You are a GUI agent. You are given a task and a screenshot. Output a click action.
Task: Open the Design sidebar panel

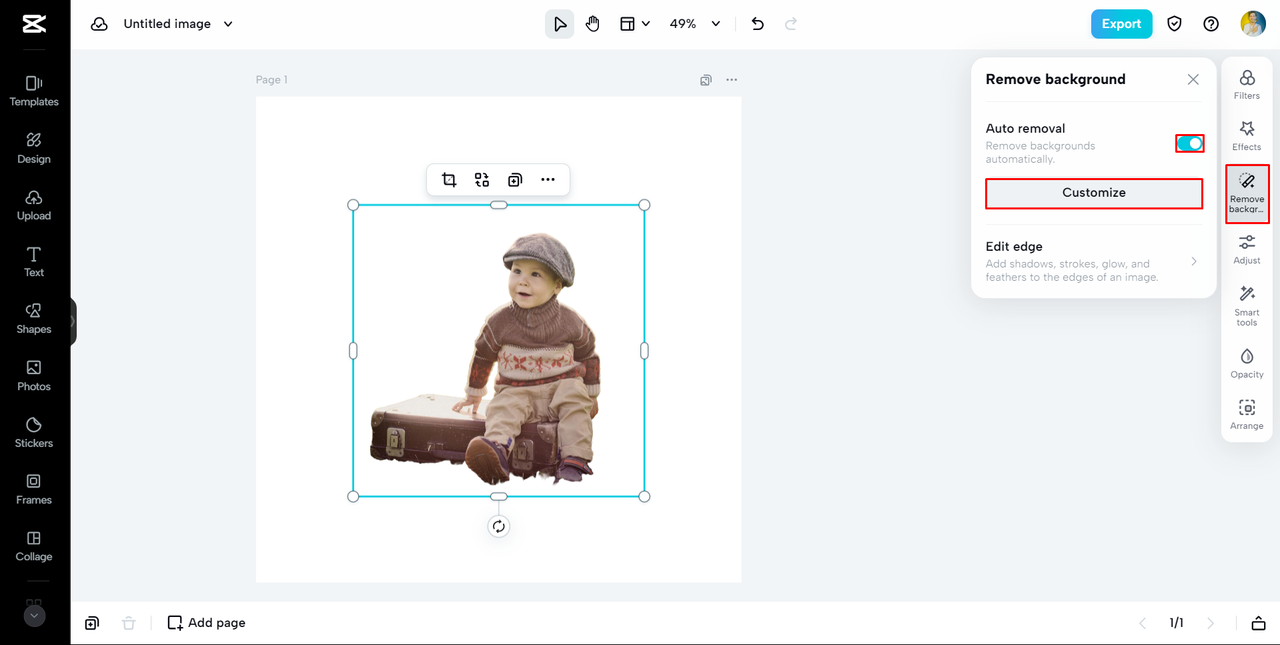click(x=34, y=148)
